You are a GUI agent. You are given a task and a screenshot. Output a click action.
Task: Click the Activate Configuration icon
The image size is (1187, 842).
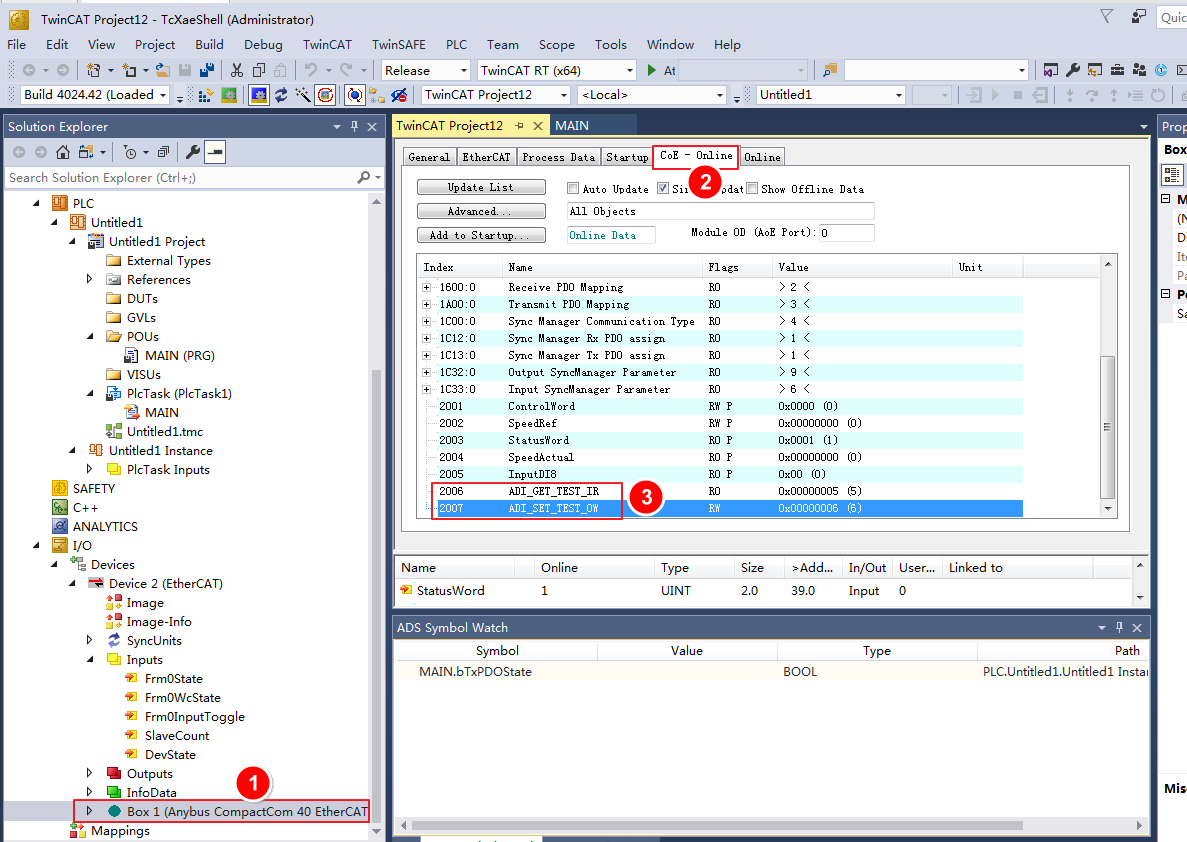pyautogui.click(x=206, y=95)
